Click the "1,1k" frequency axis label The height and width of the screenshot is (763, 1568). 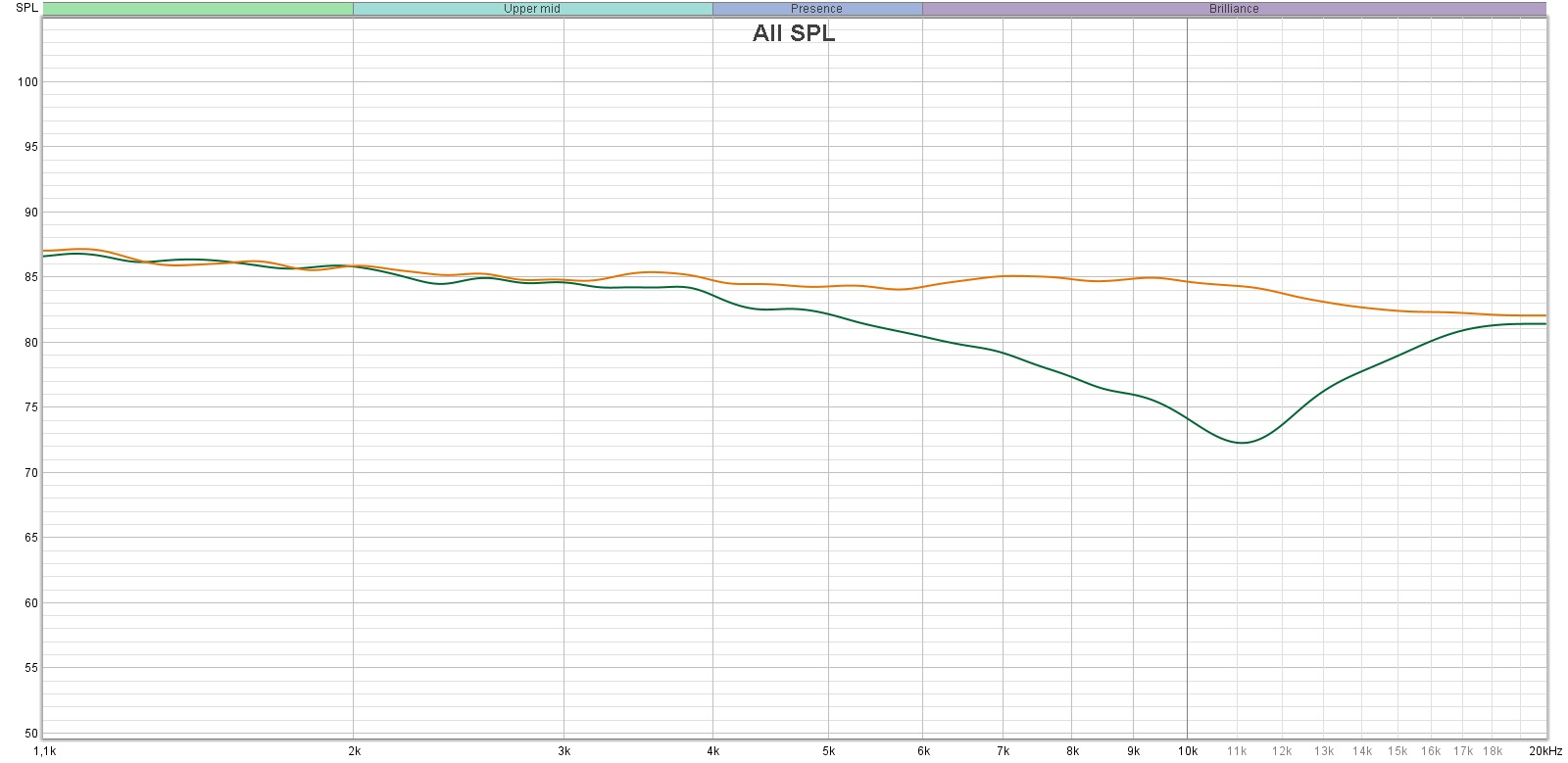tap(44, 751)
